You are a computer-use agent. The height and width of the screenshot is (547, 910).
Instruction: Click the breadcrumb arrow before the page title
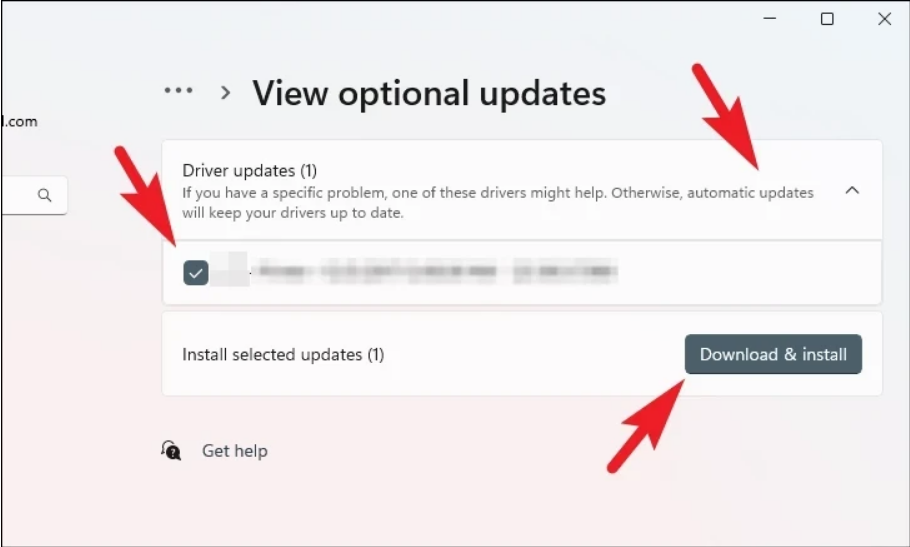tap(226, 92)
